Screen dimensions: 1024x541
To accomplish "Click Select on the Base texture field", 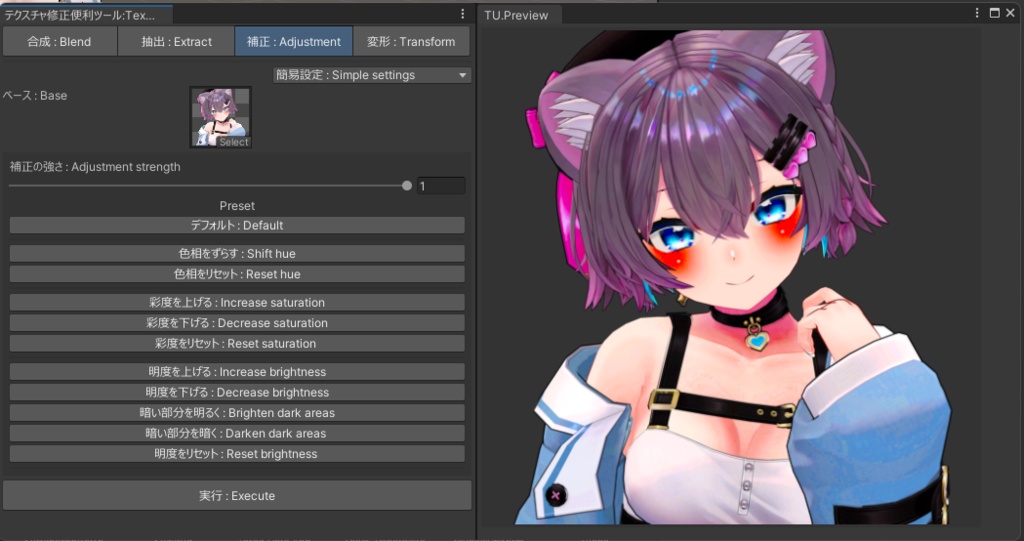I will point(233,142).
